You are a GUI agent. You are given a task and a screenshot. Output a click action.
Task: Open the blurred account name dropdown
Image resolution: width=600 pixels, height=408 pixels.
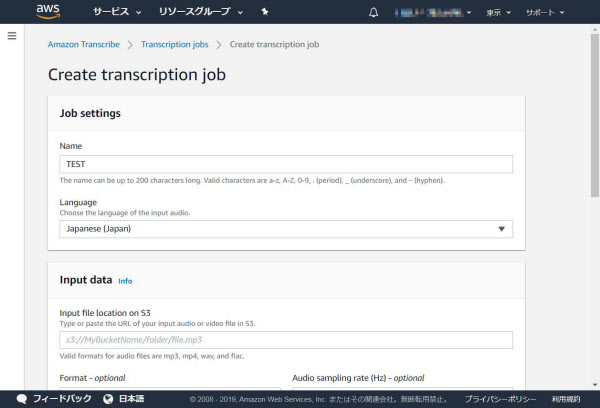coord(433,13)
